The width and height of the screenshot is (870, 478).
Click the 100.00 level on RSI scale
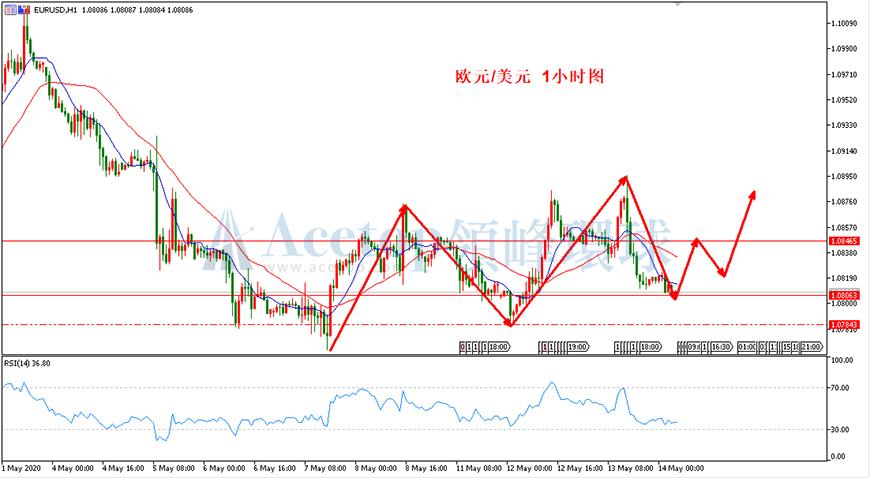point(842,360)
